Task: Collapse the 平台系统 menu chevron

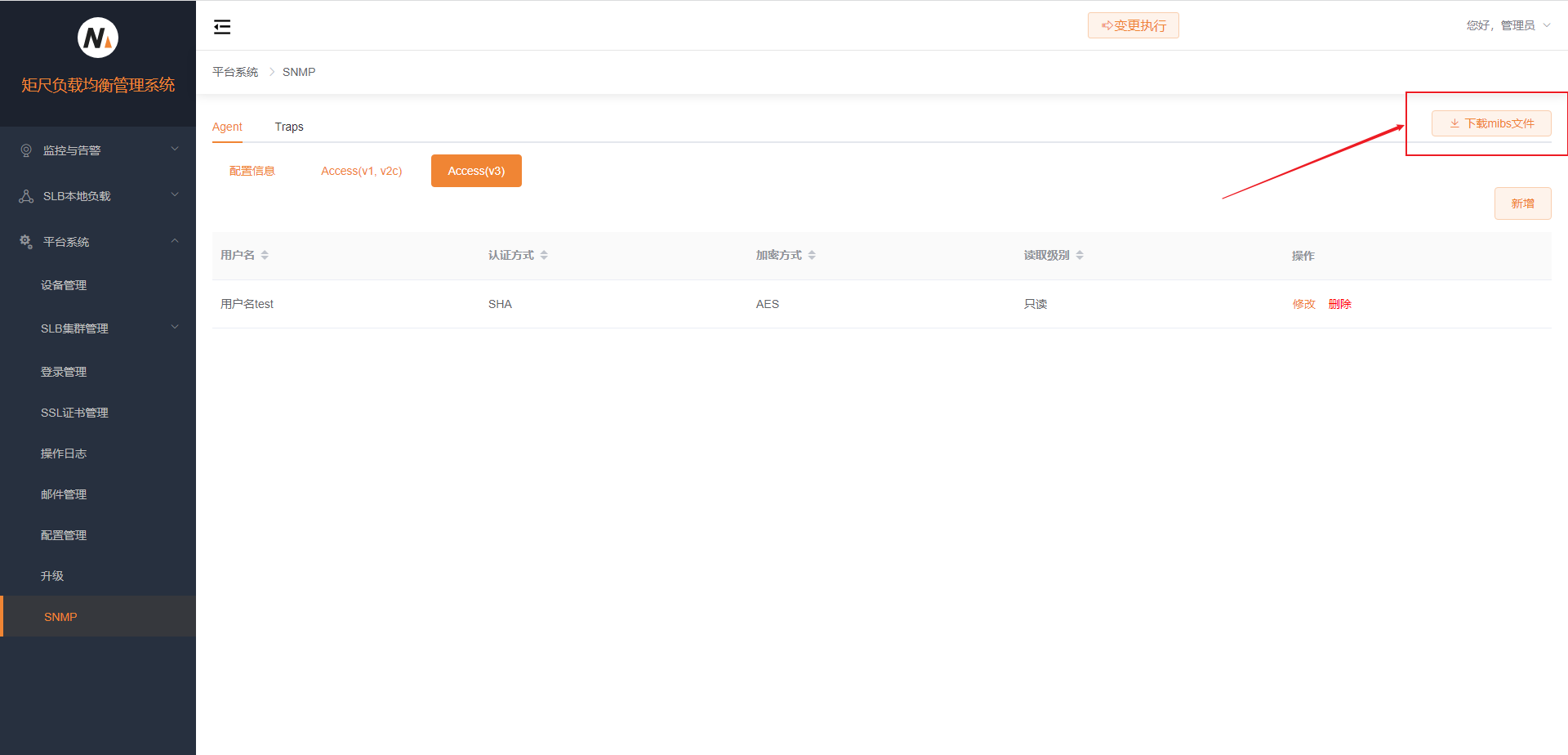Action: pyautogui.click(x=175, y=241)
